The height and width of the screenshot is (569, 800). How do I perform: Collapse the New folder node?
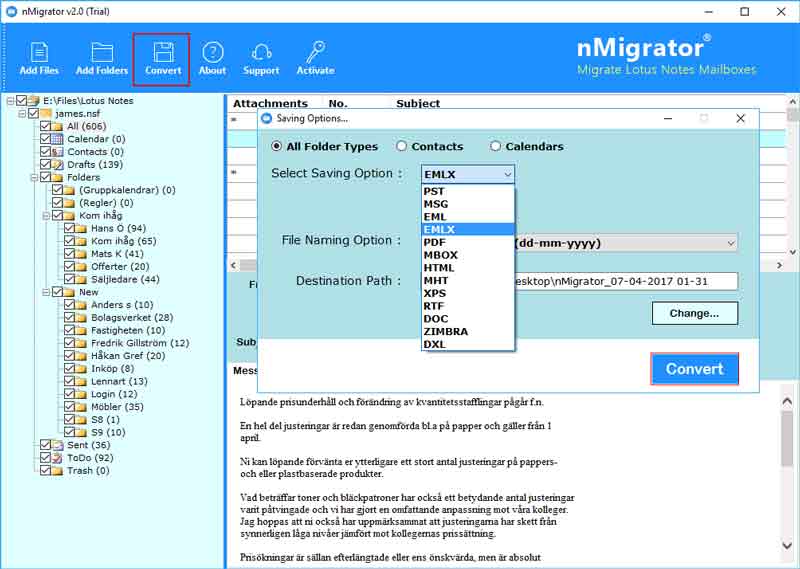click(46, 292)
